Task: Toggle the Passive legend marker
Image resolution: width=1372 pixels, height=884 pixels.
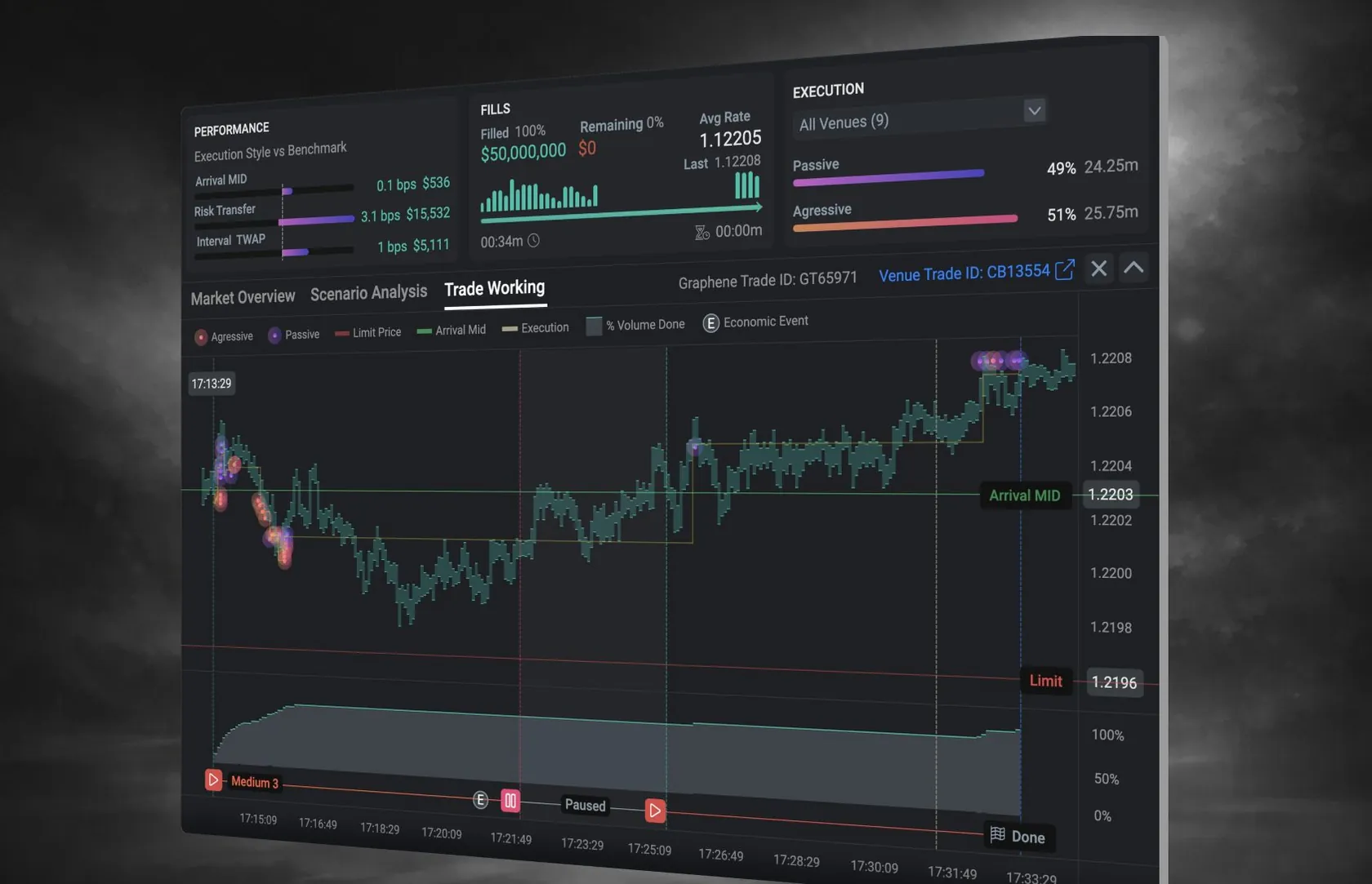Action: coord(274,335)
